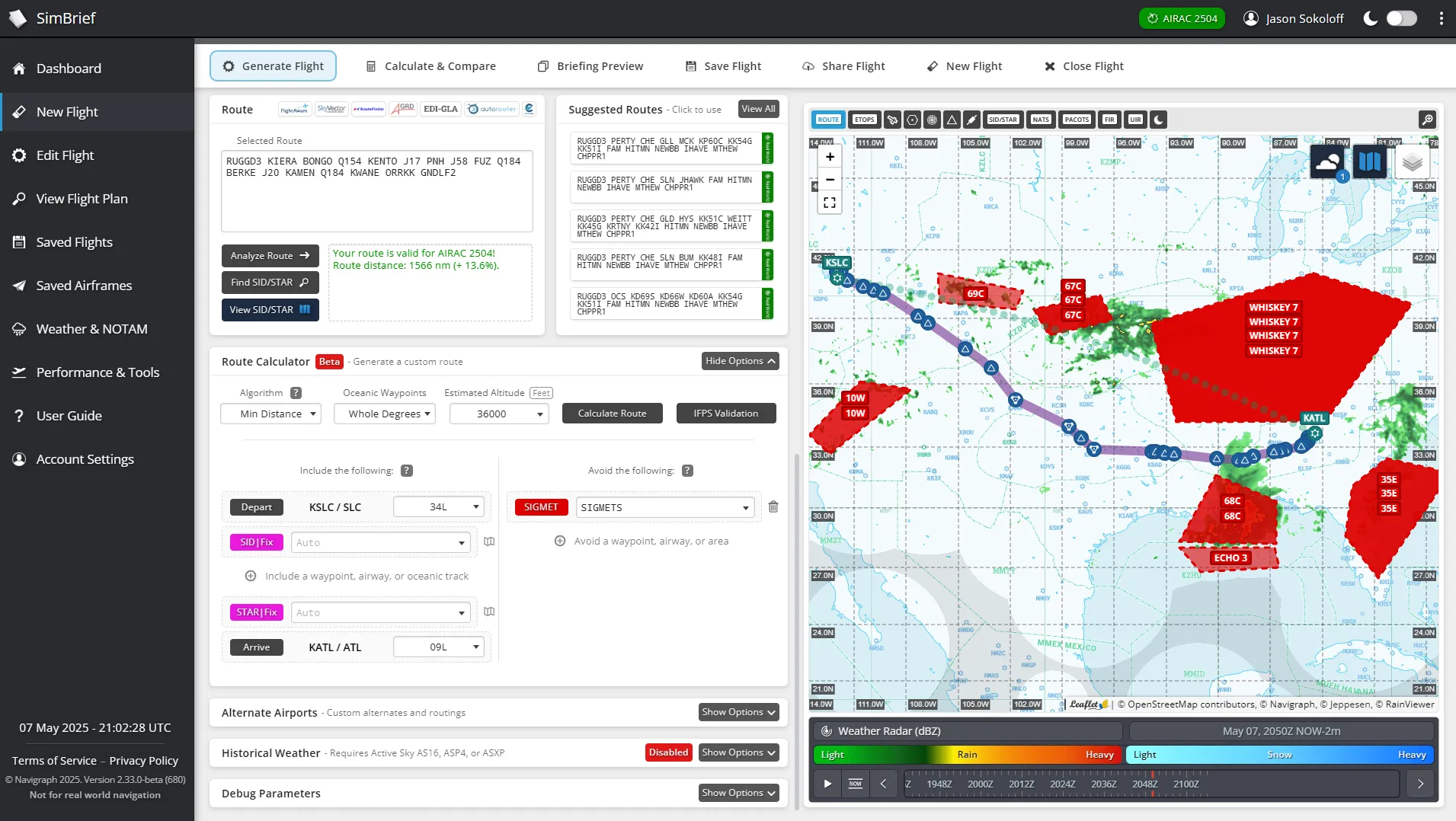Show the PACOTS tracks on the map
This screenshot has width=1456, height=821.
[x=1076, y=120]
